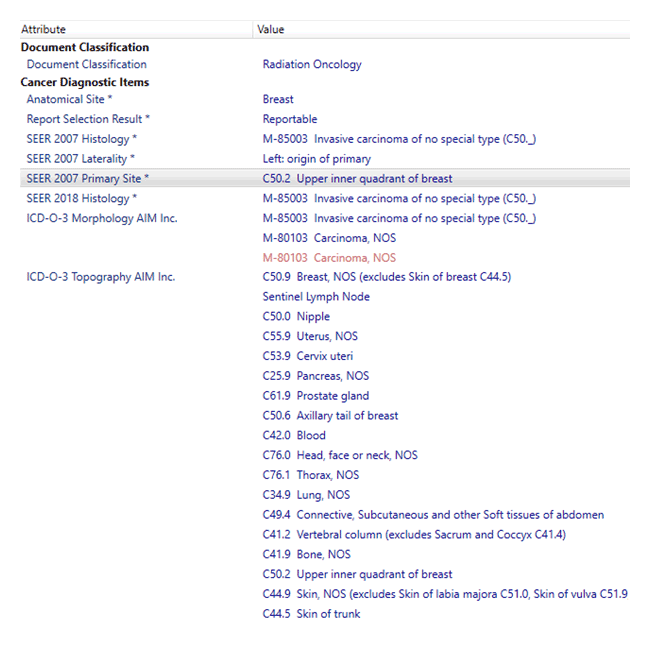
Task: Click the Left: origin of primary value
Action: click(317, 159)
